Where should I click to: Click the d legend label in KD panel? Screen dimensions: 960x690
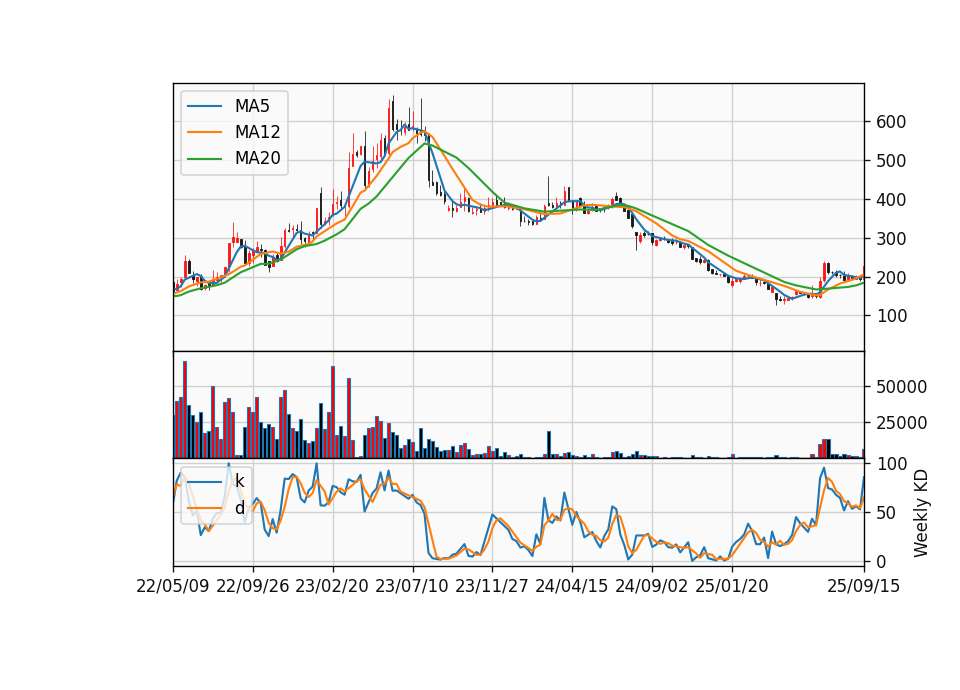point(240,508)
